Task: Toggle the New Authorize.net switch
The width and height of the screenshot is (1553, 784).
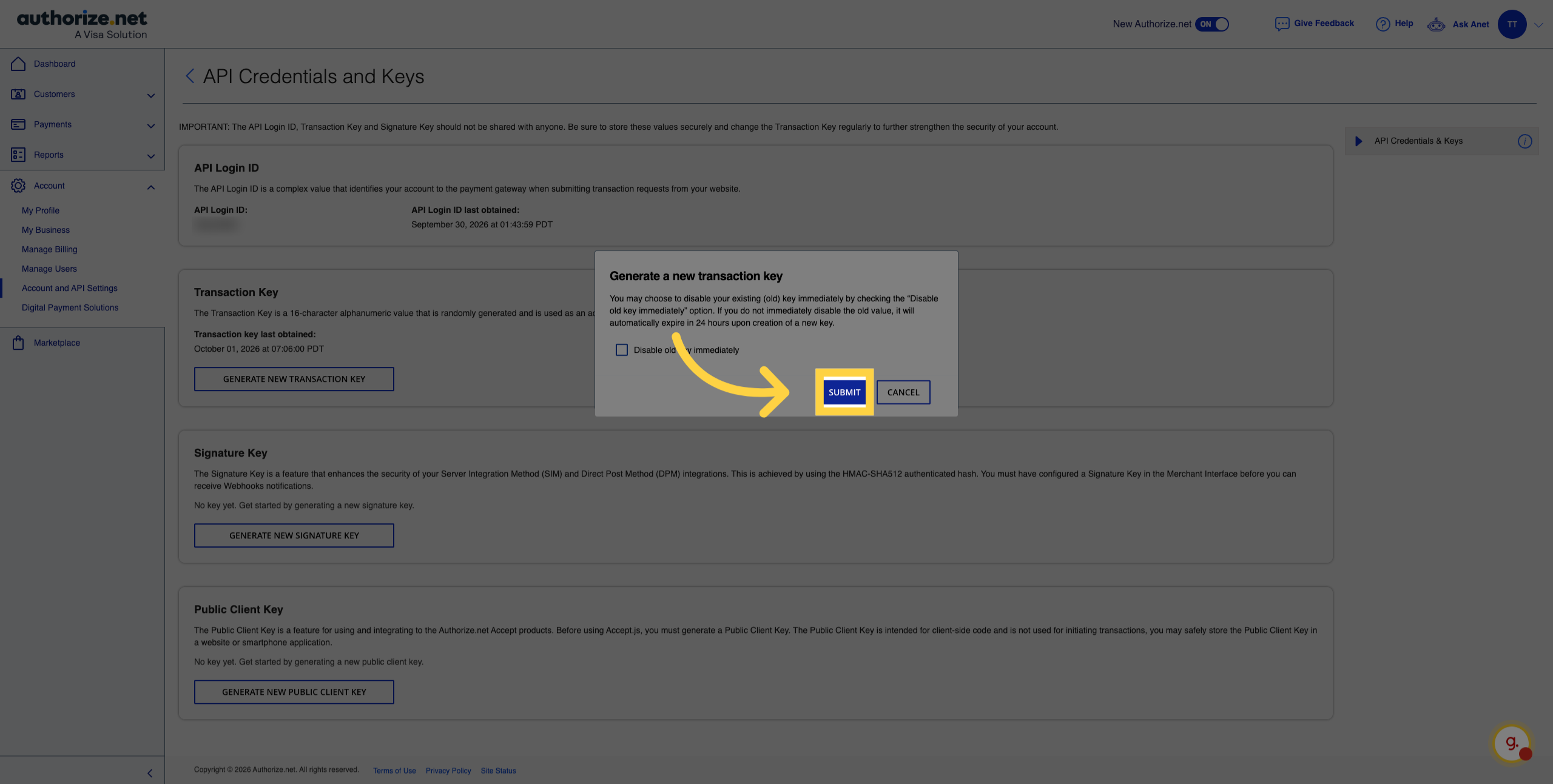Action: tap(1211, 24)
